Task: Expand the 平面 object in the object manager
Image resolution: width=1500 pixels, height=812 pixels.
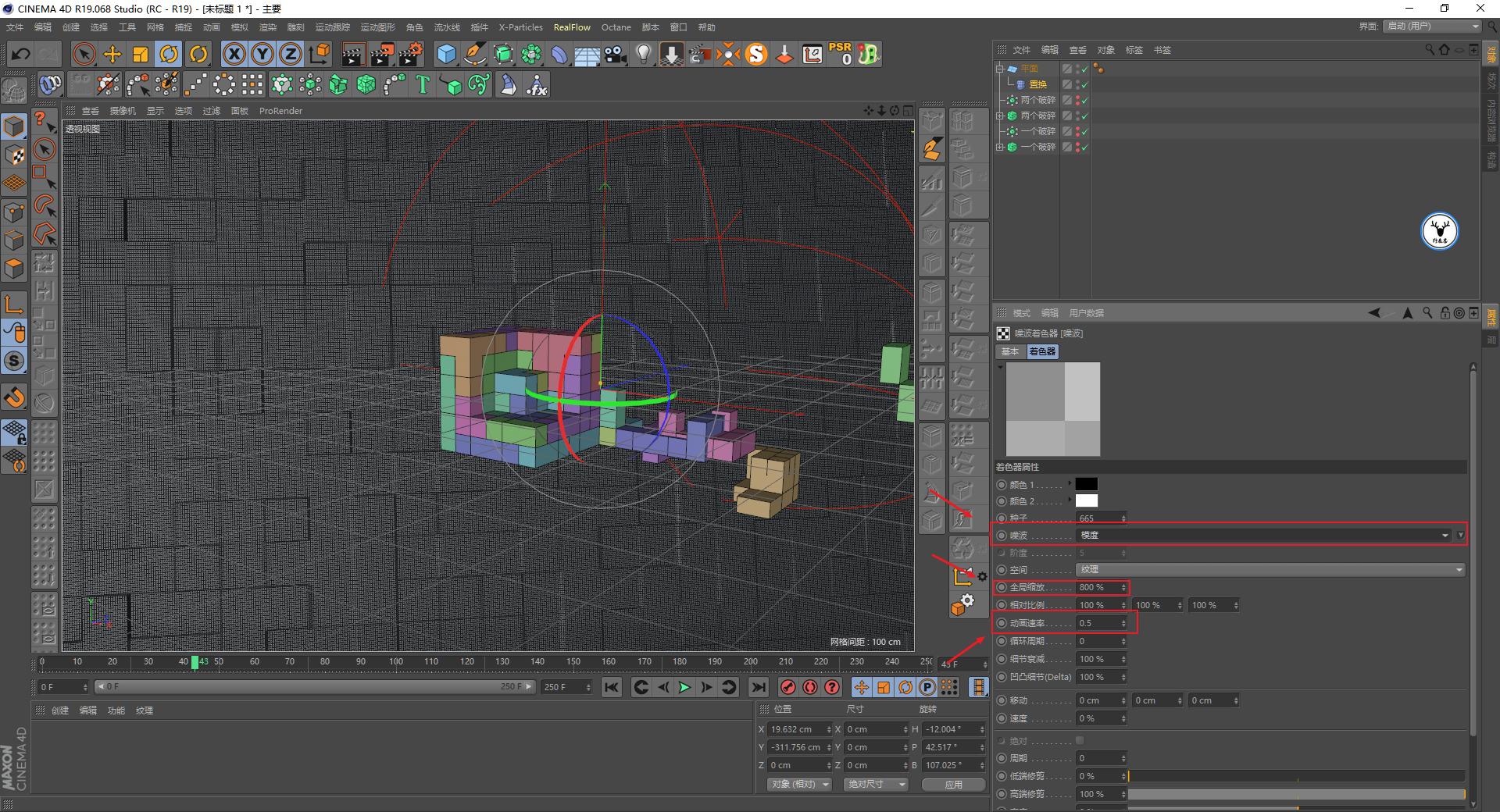Action: (x=1001, y=69)
